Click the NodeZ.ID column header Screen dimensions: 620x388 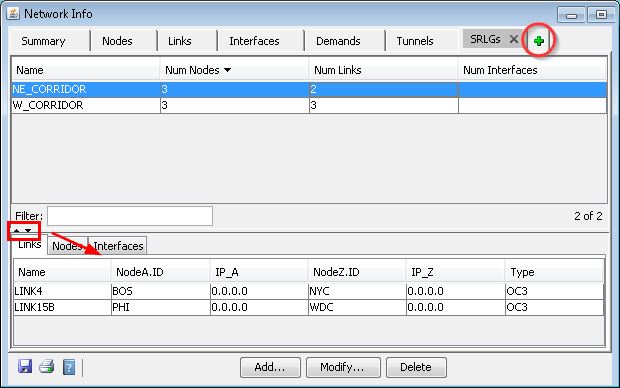point(357,272)
